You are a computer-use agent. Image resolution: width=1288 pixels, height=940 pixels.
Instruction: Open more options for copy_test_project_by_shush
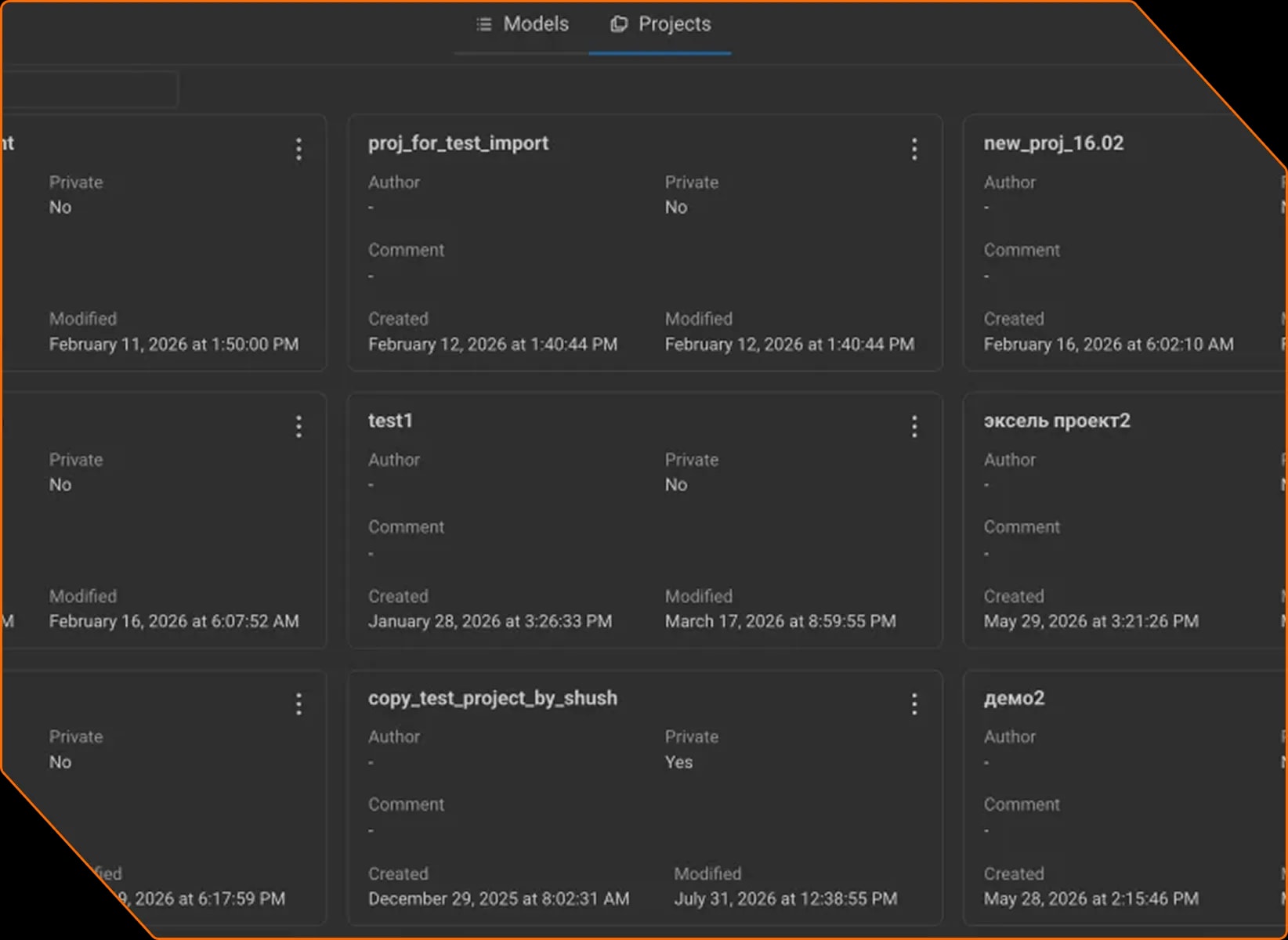tap(914, 703)
